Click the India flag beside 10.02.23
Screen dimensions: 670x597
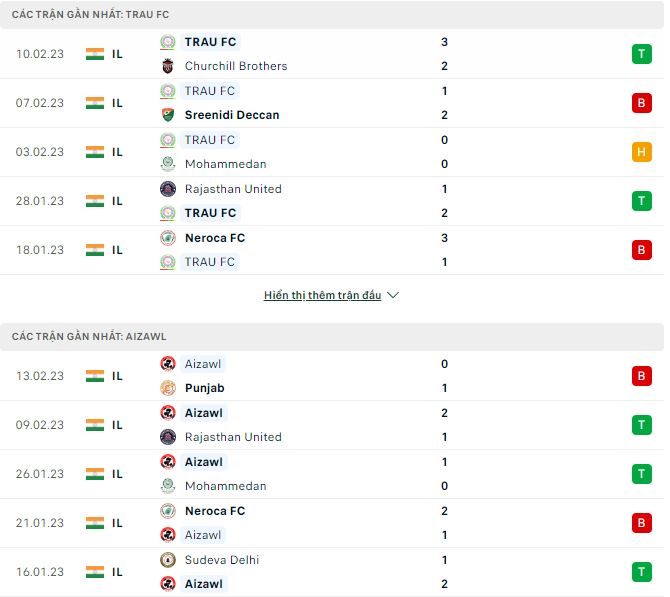(95, 54)
